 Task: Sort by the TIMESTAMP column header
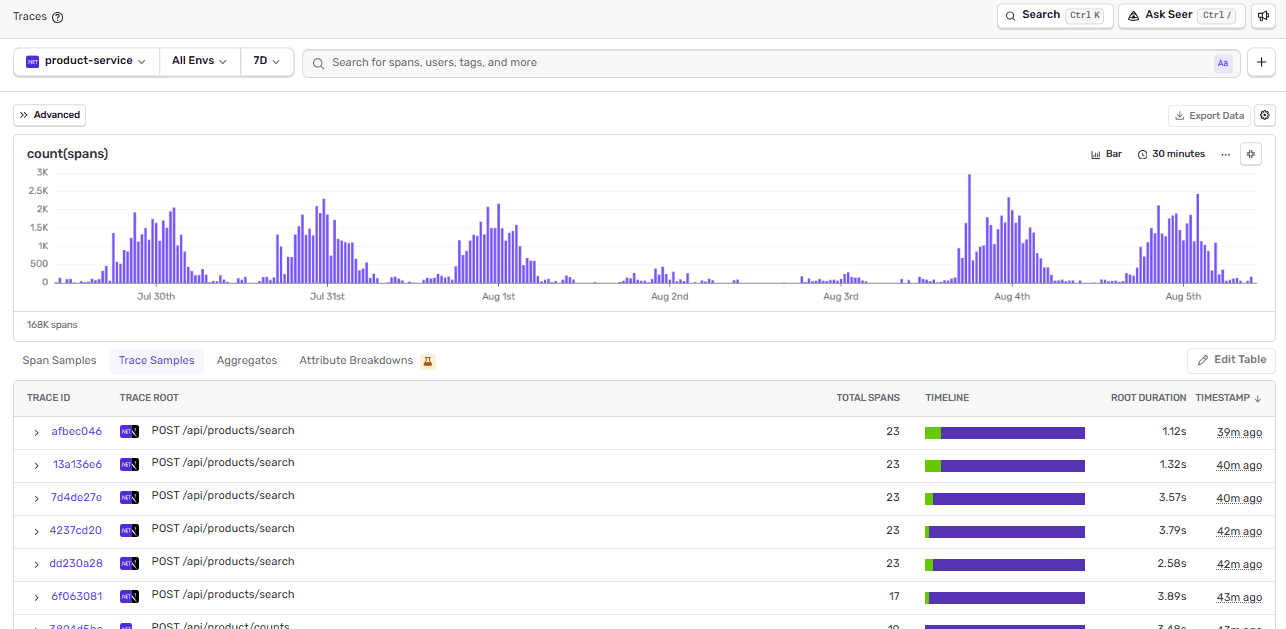pos(1228,398)
